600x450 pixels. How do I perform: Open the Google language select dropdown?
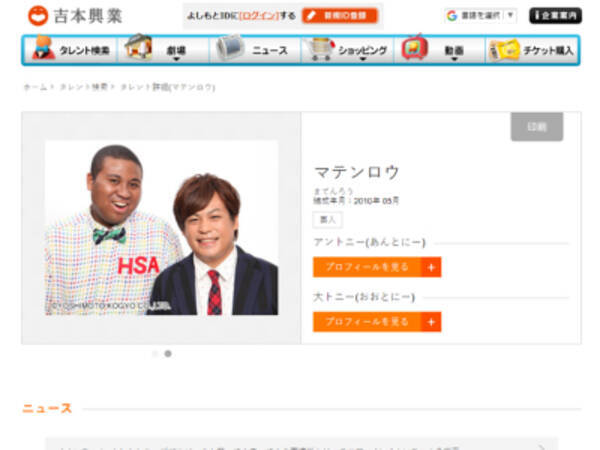481,16
